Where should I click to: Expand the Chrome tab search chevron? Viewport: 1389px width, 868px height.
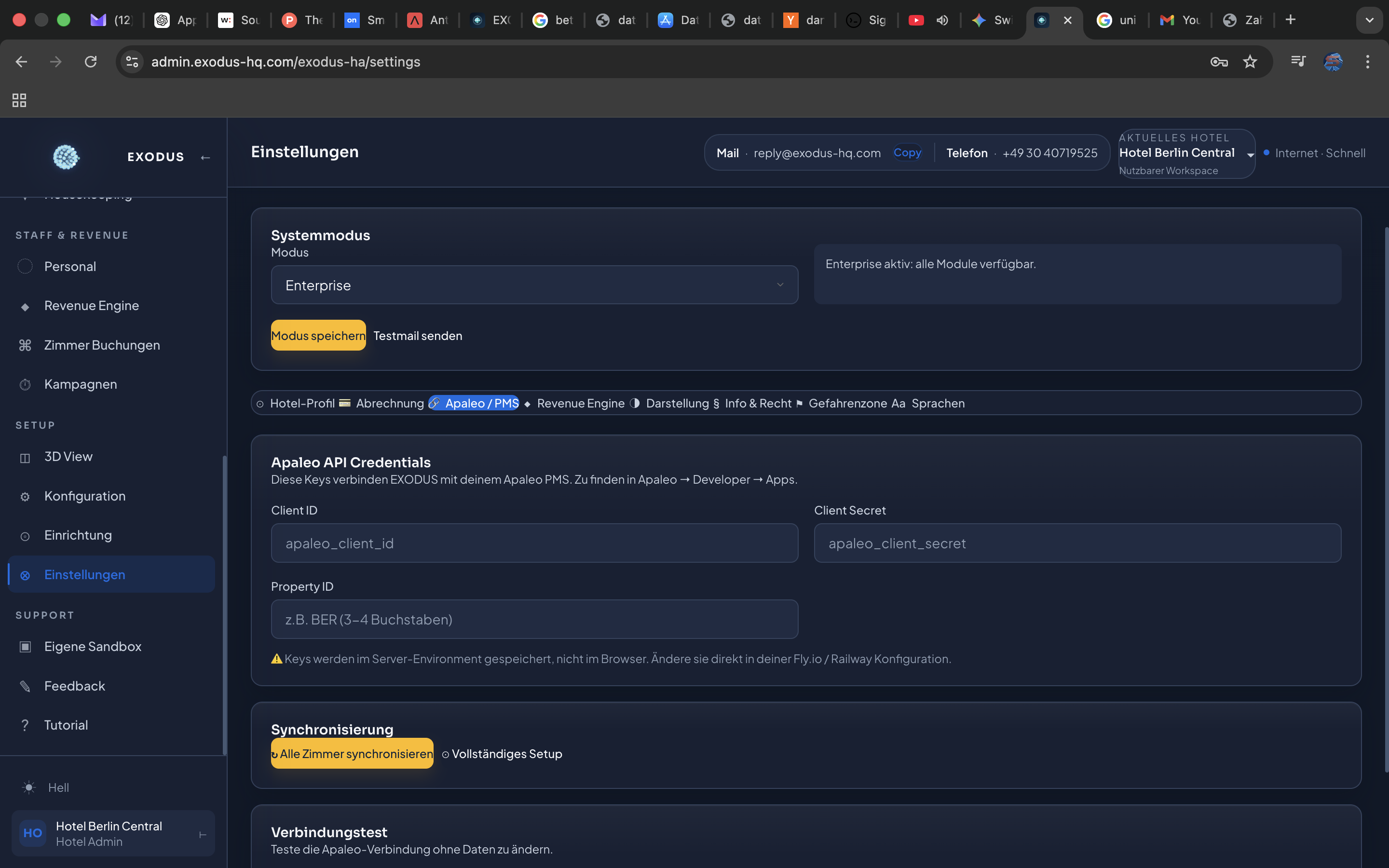1369,20
